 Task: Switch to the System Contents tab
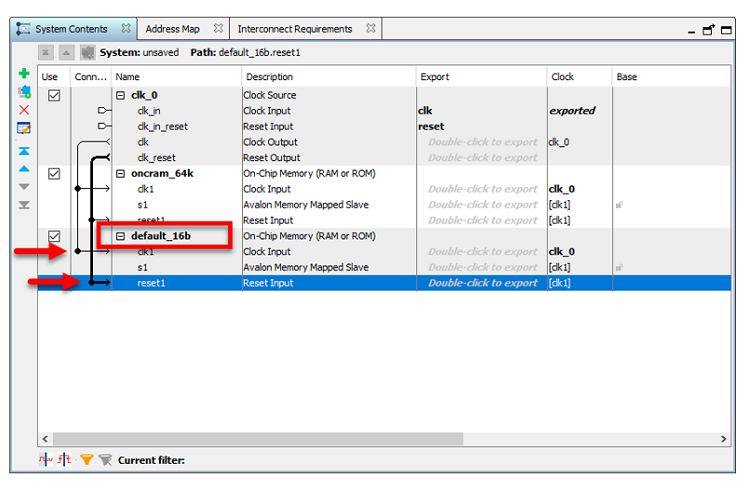tap(71, 29)
